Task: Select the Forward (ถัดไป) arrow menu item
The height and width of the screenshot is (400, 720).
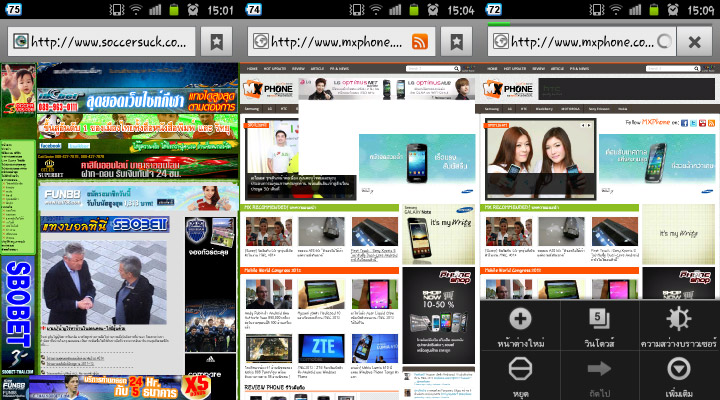Action: pyautogui.click(x=599, y=377)
